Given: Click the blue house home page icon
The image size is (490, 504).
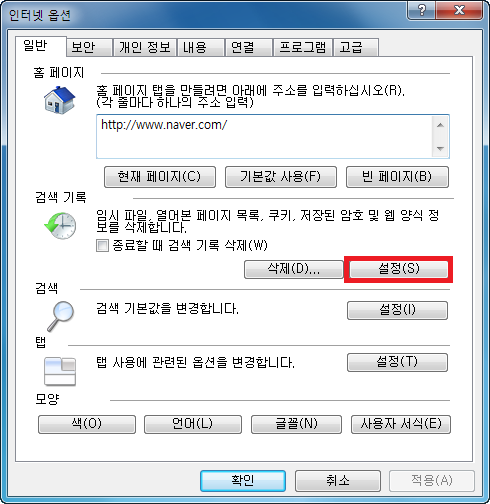Looking at the screenshot, I should tap(60, 100).
